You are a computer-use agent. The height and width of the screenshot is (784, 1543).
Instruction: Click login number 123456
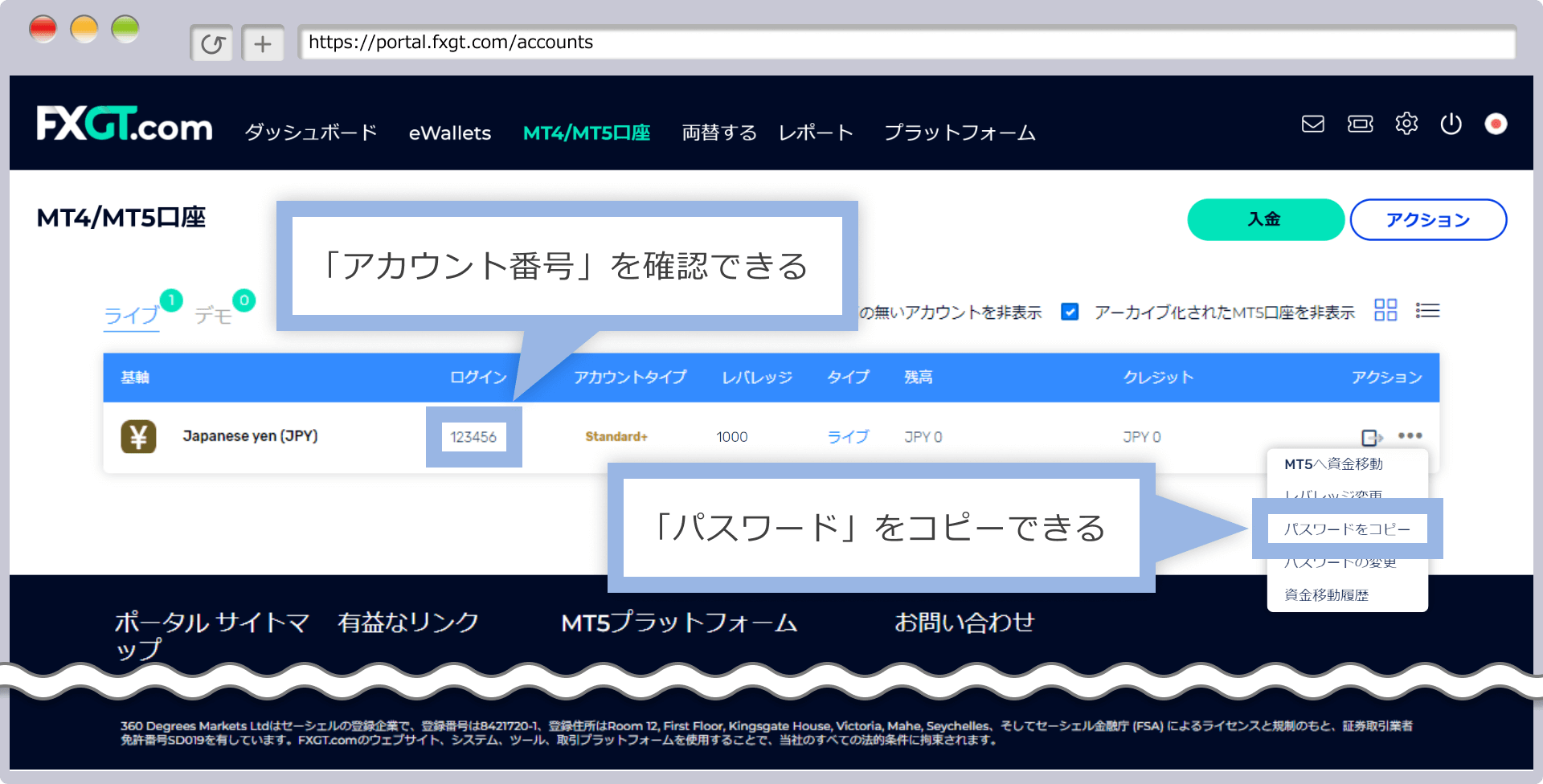pyautogui.click(x=473, y=437)
